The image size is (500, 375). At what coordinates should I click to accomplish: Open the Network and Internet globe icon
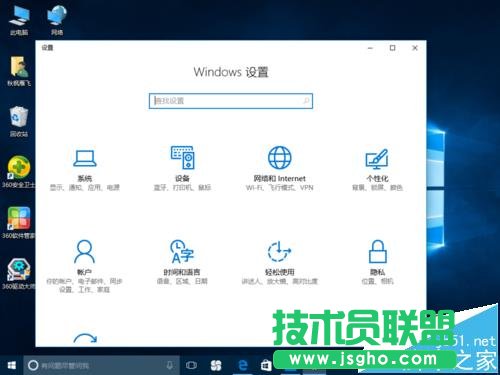coord(279,157)
